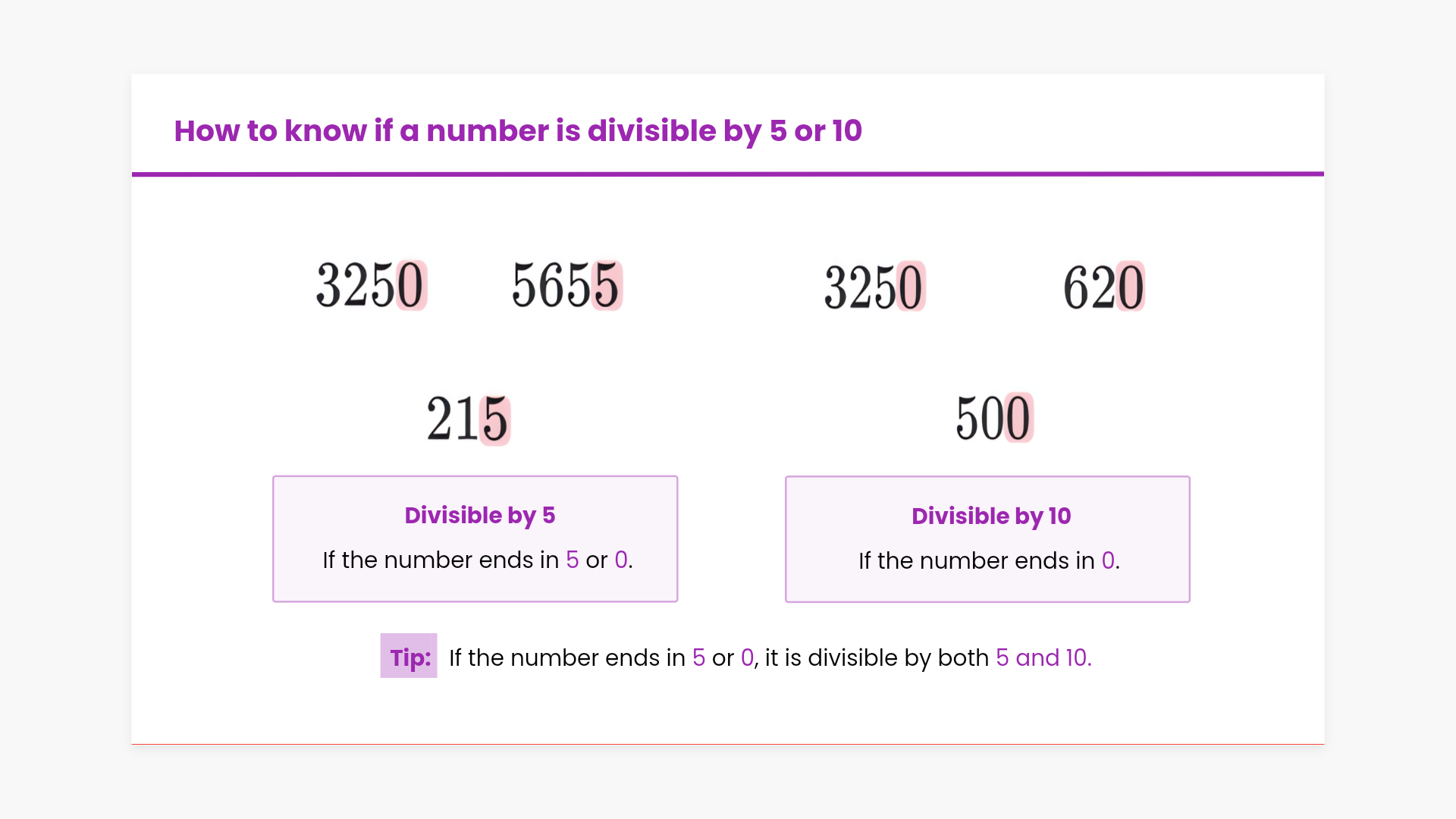Click the pink-highlighted final 0 in 500
This screenshot has height=819, width=1456.
[x=1018, y=418]
